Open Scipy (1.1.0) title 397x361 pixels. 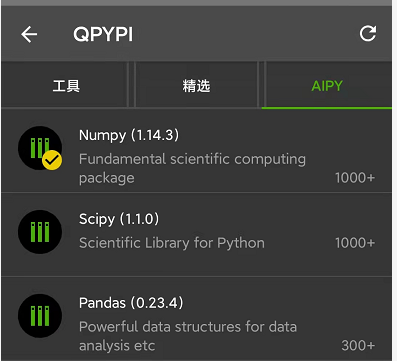(119, 219)
